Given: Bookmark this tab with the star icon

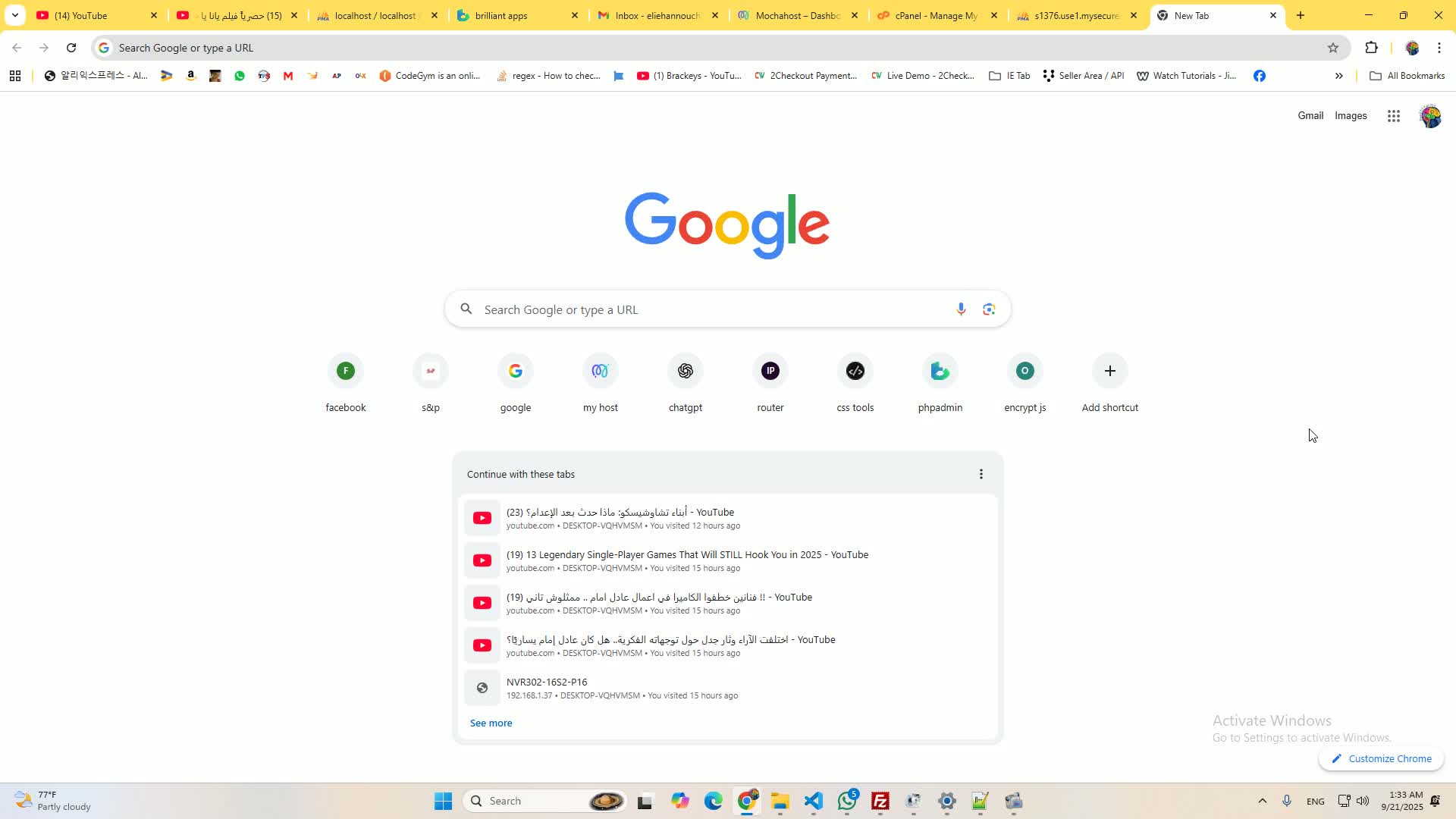Looking at the screenshot, I should (x=1333, y=48).
